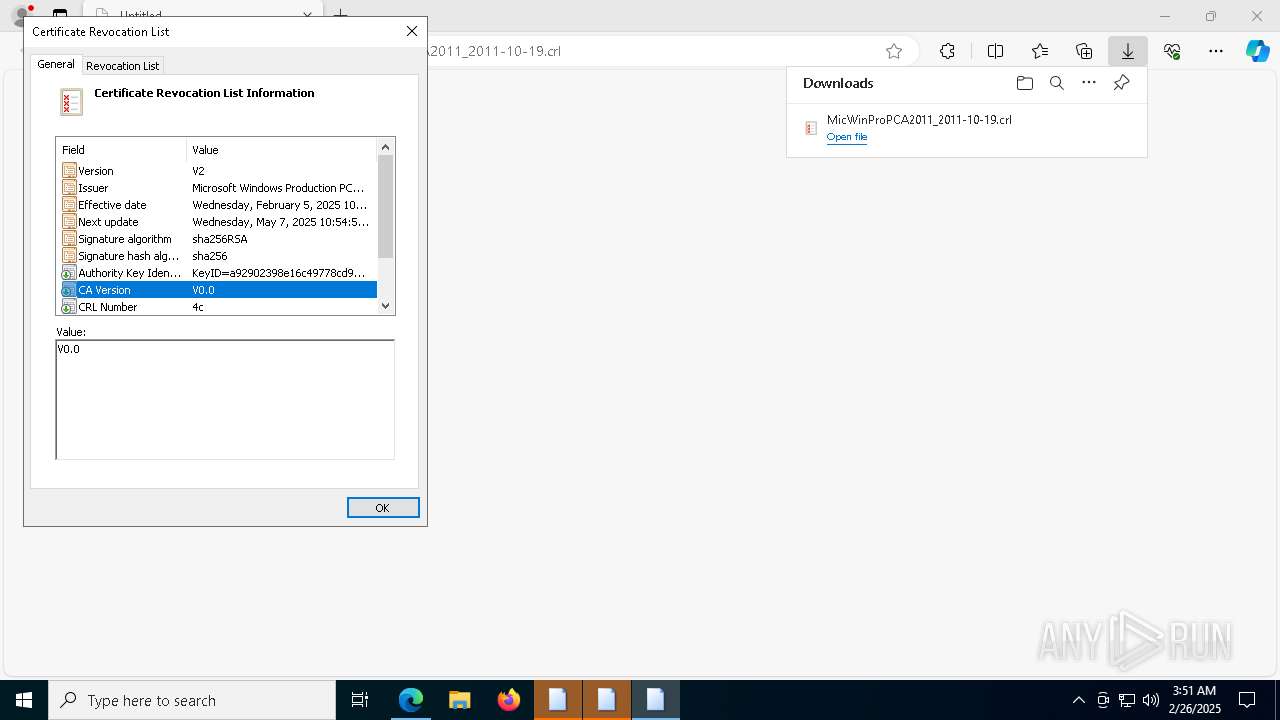Select the Authority Key Identifier row
The width and height of the screenshot is (1280, 720).
217,273
